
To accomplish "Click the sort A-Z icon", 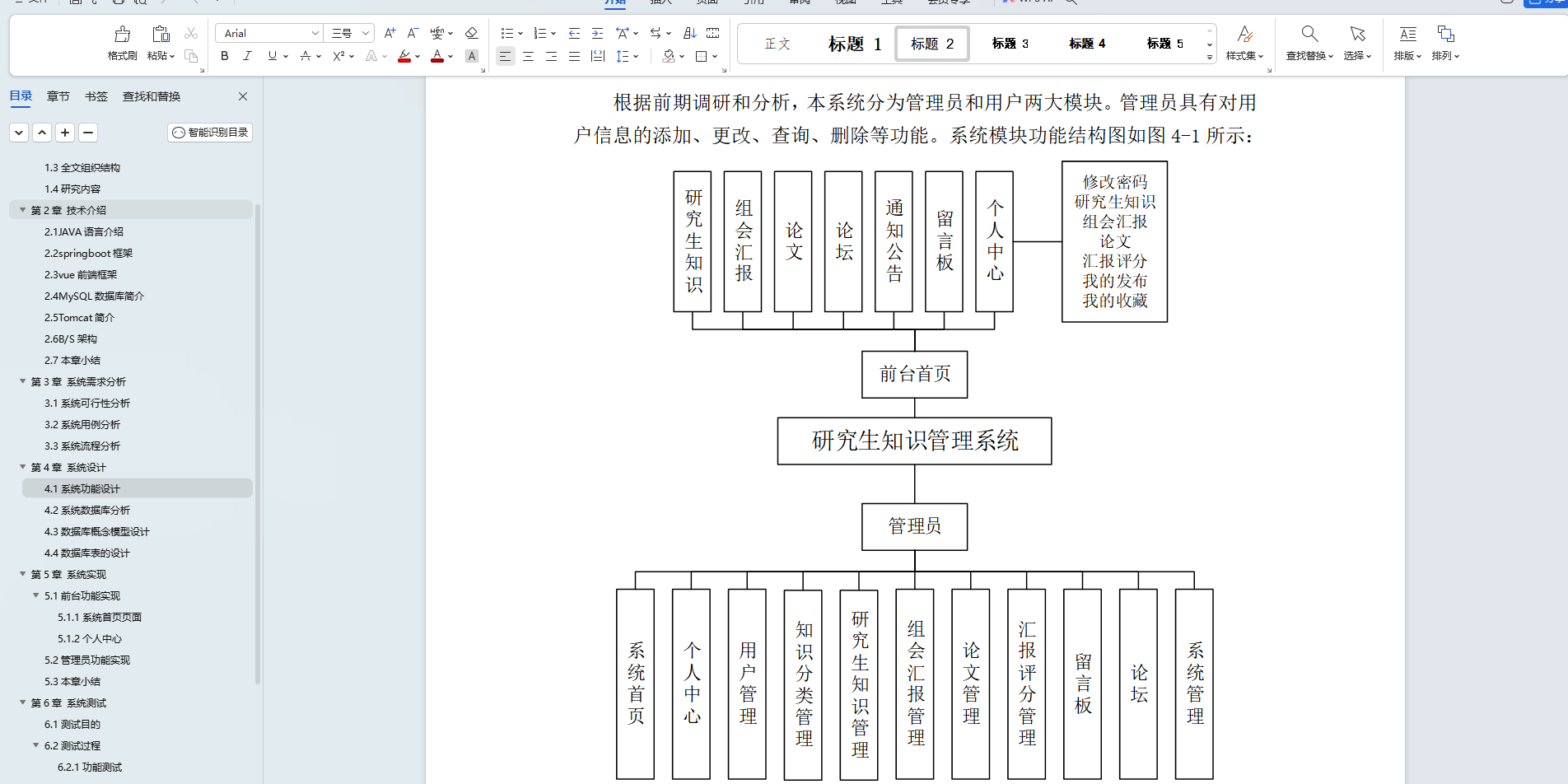I will pos(690,33).
